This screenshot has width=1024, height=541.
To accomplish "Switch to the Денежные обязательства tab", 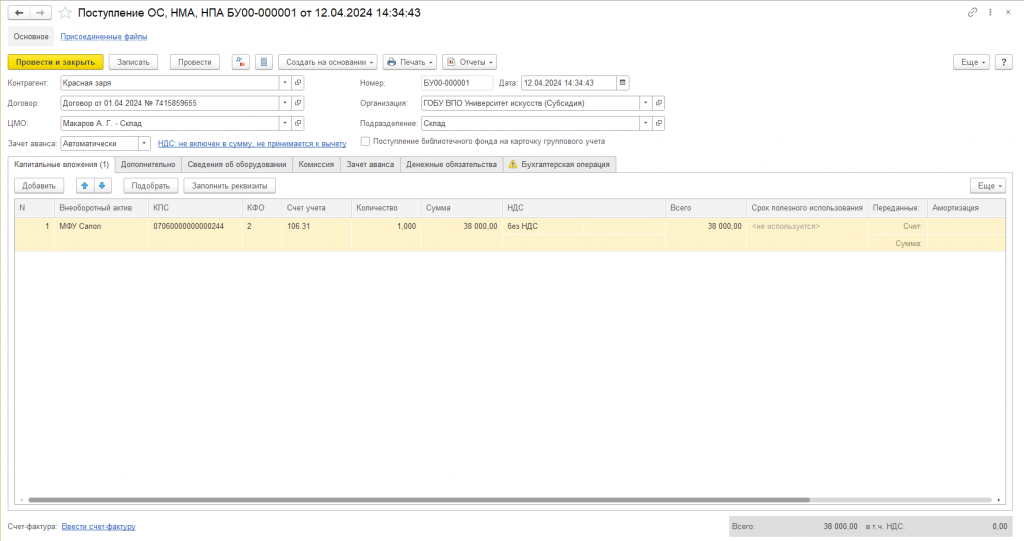I will (451, 165).
